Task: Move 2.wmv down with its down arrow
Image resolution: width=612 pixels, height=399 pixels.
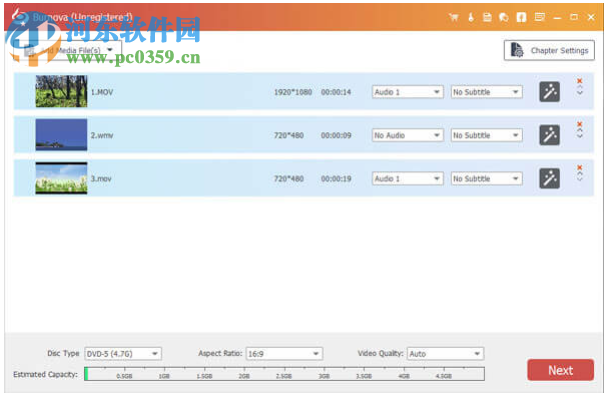Action: point(580,136)
